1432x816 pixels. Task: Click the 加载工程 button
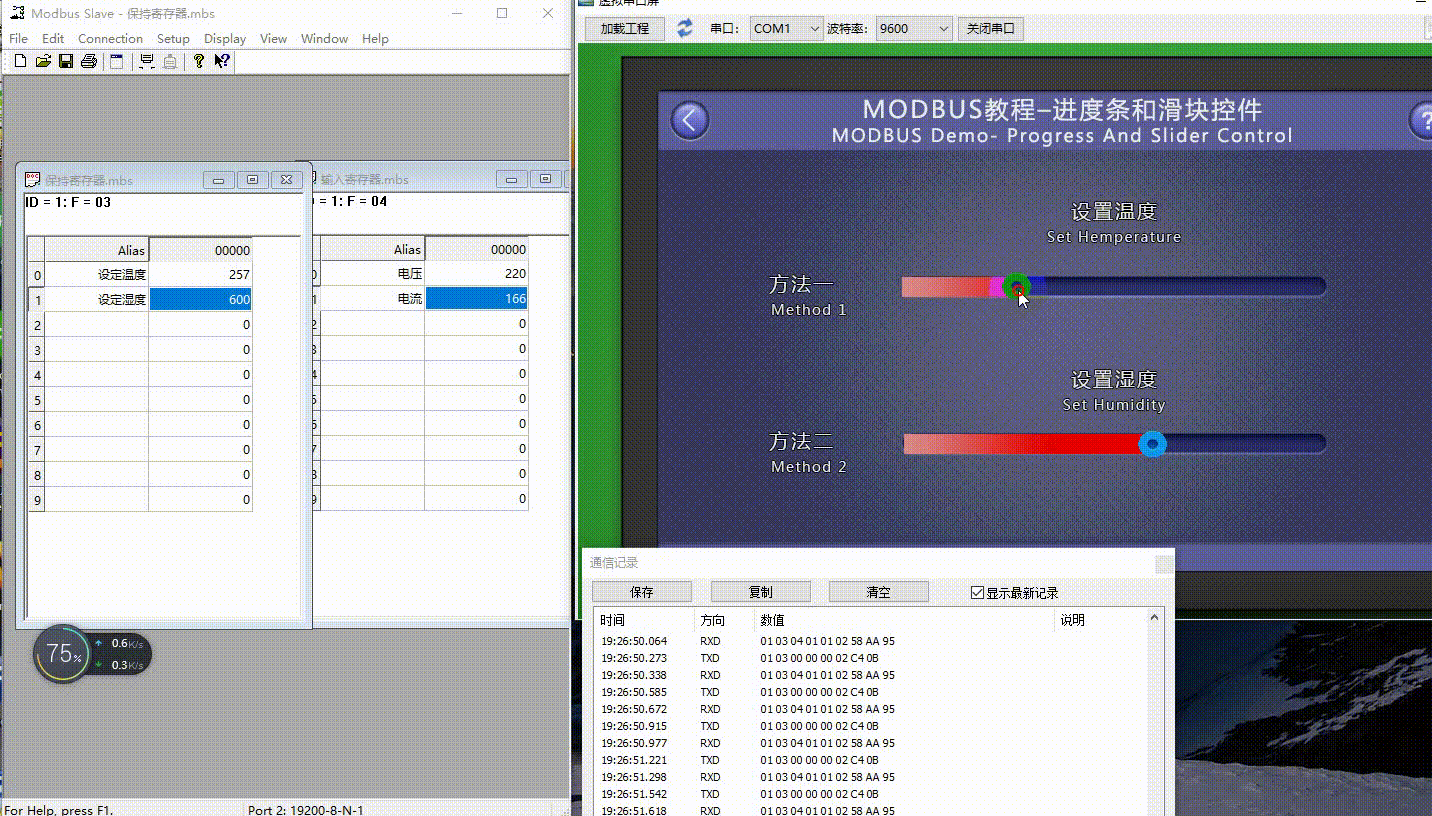[x=625, y=28]
